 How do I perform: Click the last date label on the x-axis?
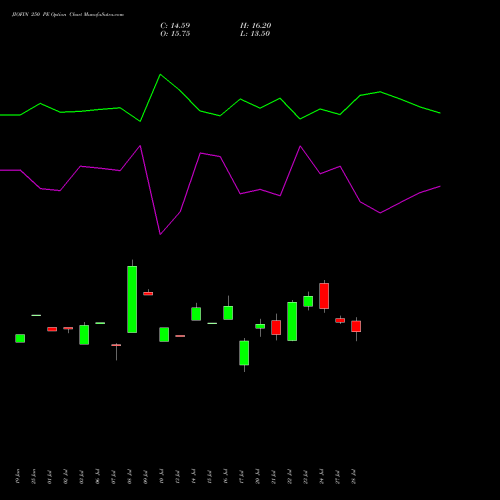tap(354, 477)
